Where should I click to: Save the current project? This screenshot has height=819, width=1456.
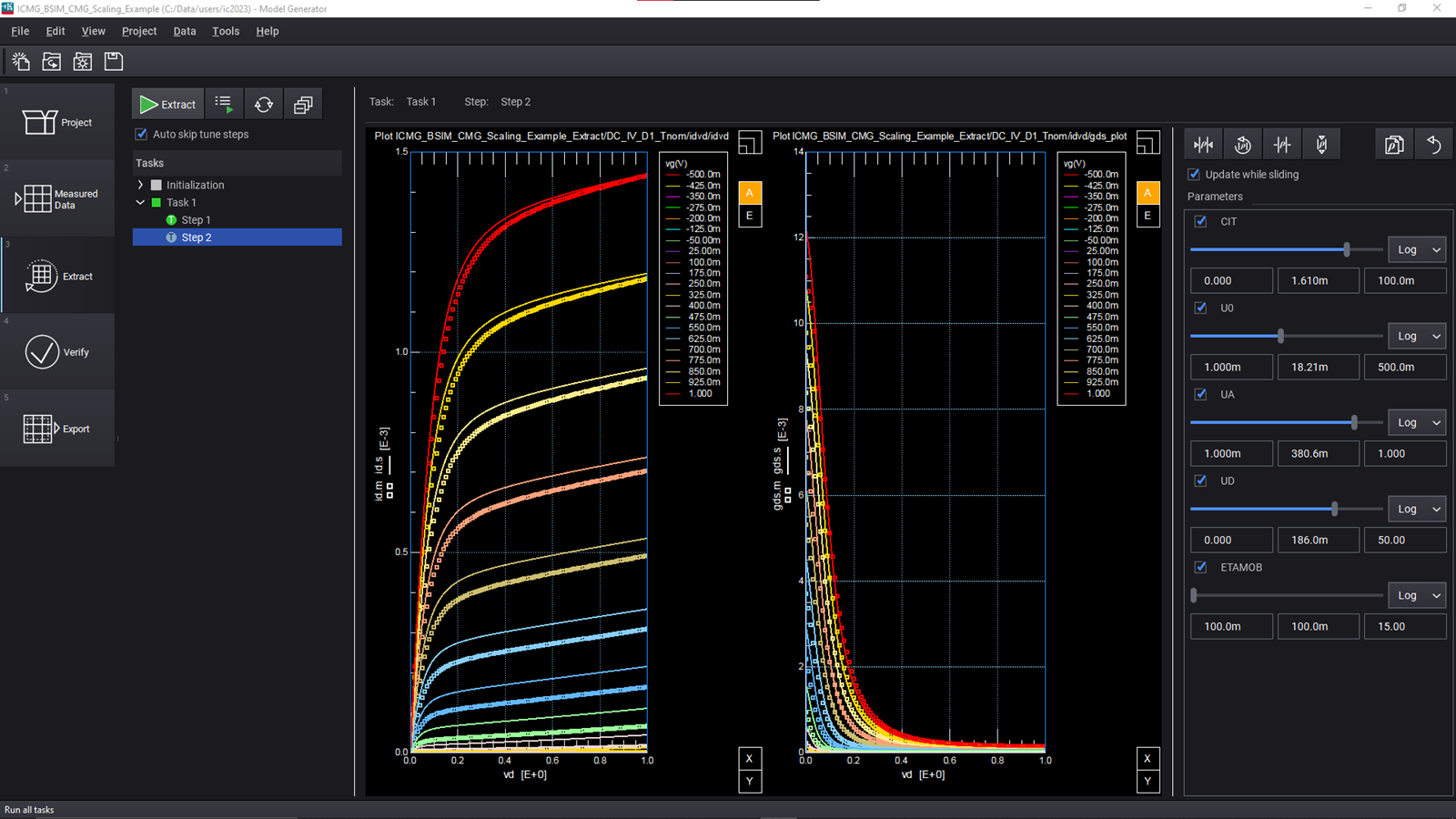113,61
